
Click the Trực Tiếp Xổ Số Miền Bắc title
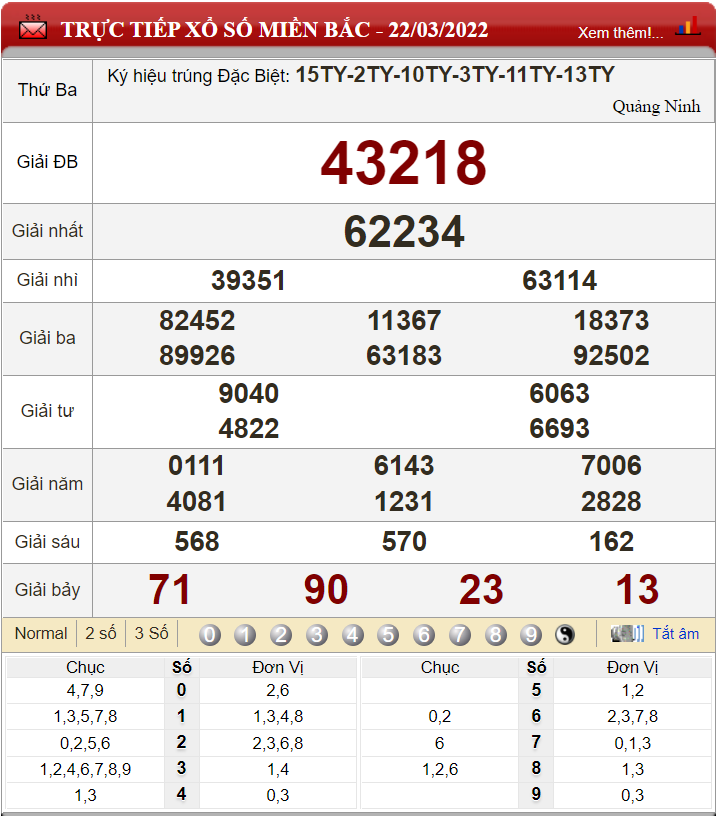[275, 29]
